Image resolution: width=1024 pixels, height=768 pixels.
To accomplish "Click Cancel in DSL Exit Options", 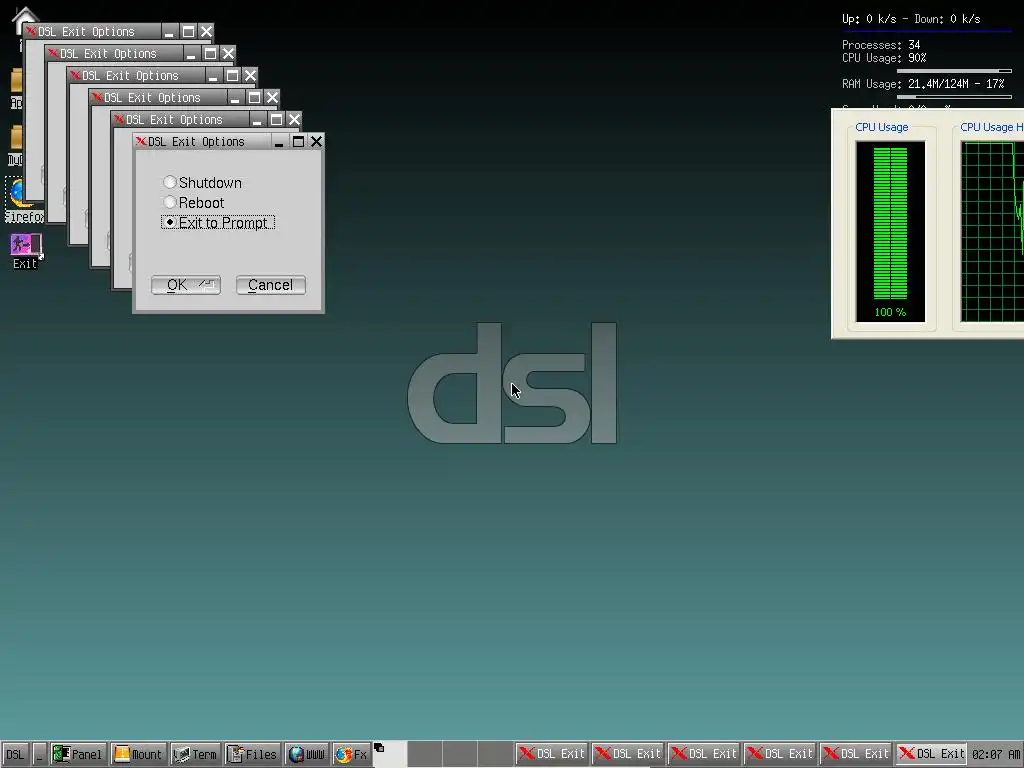I will pos(270,285).
